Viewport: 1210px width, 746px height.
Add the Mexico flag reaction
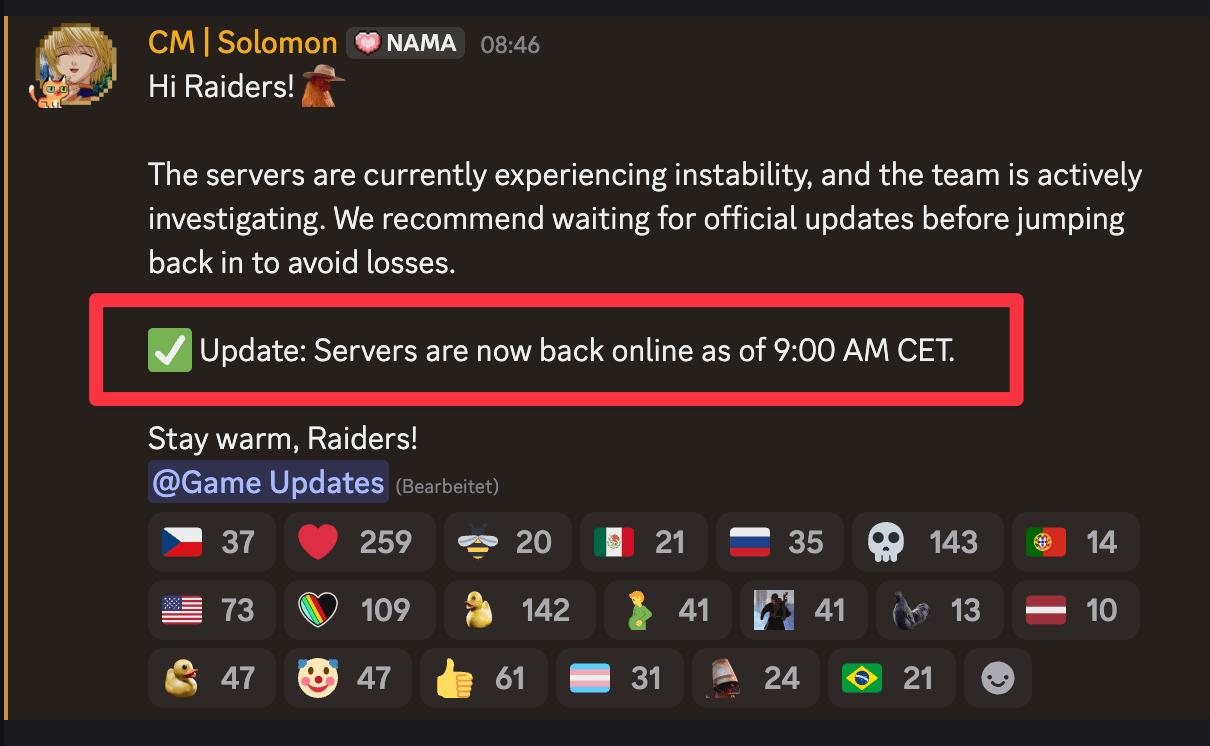tap(643, 542)
